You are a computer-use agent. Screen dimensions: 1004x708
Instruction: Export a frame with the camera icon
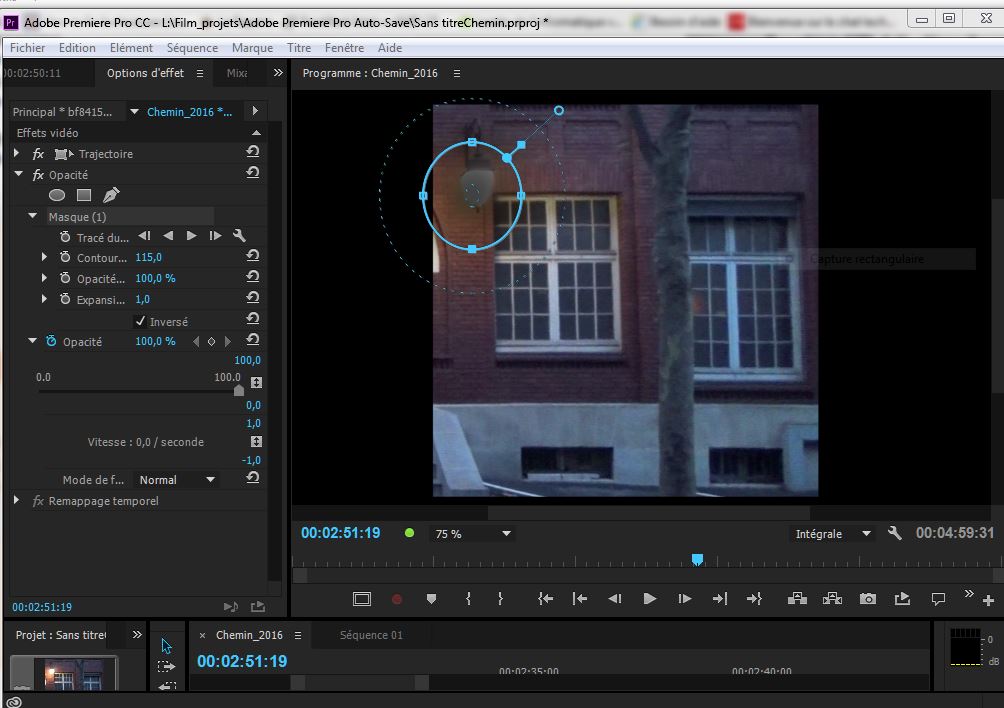point(868,599)
